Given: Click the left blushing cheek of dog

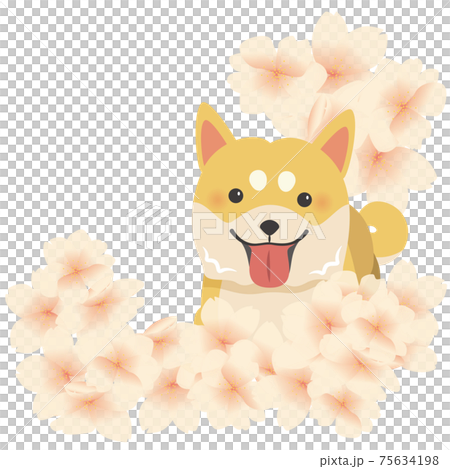Looking at the screenshot, I should click(x=217, y=199).
